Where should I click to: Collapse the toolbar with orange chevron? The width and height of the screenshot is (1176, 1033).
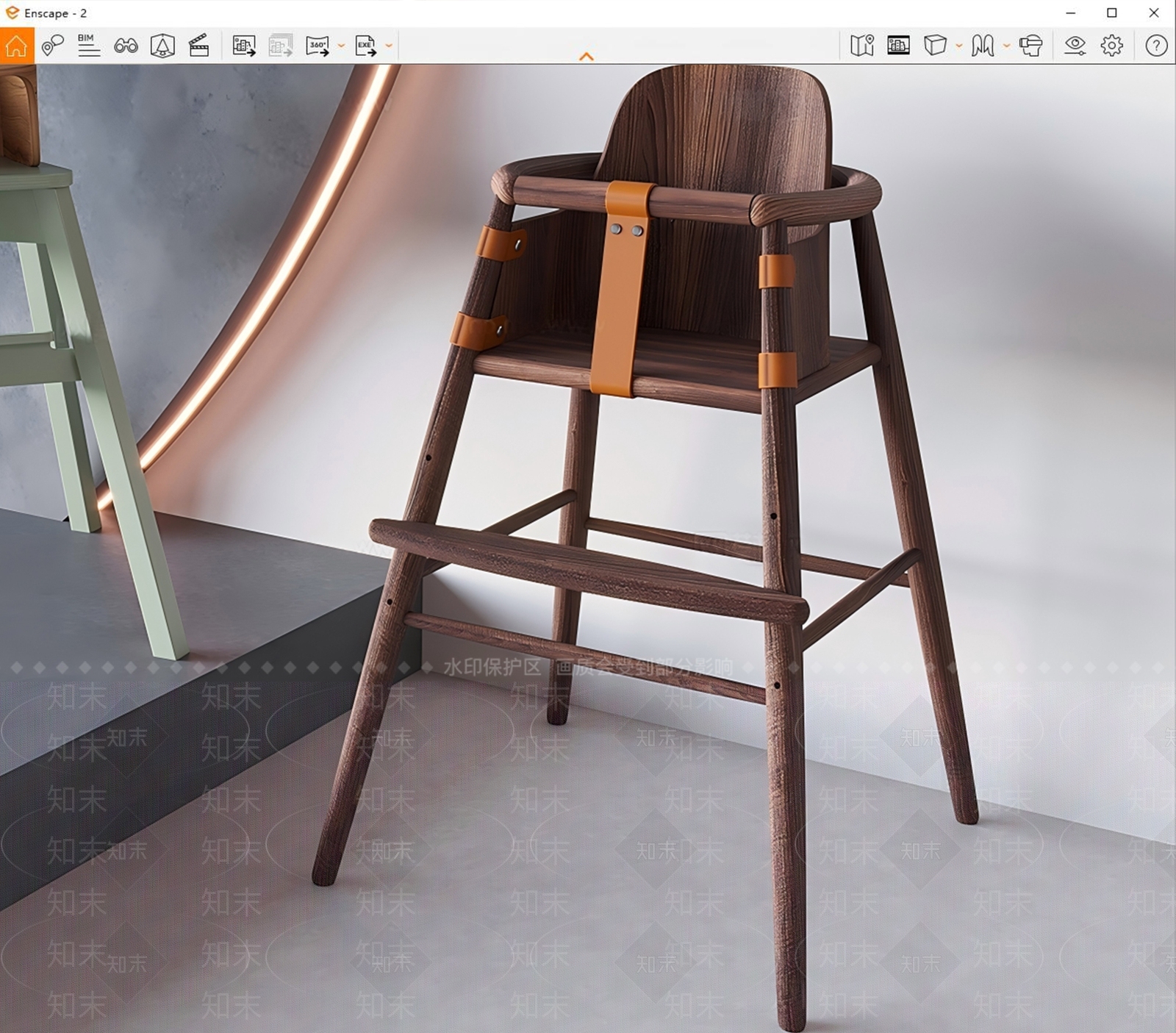(586, 56)
